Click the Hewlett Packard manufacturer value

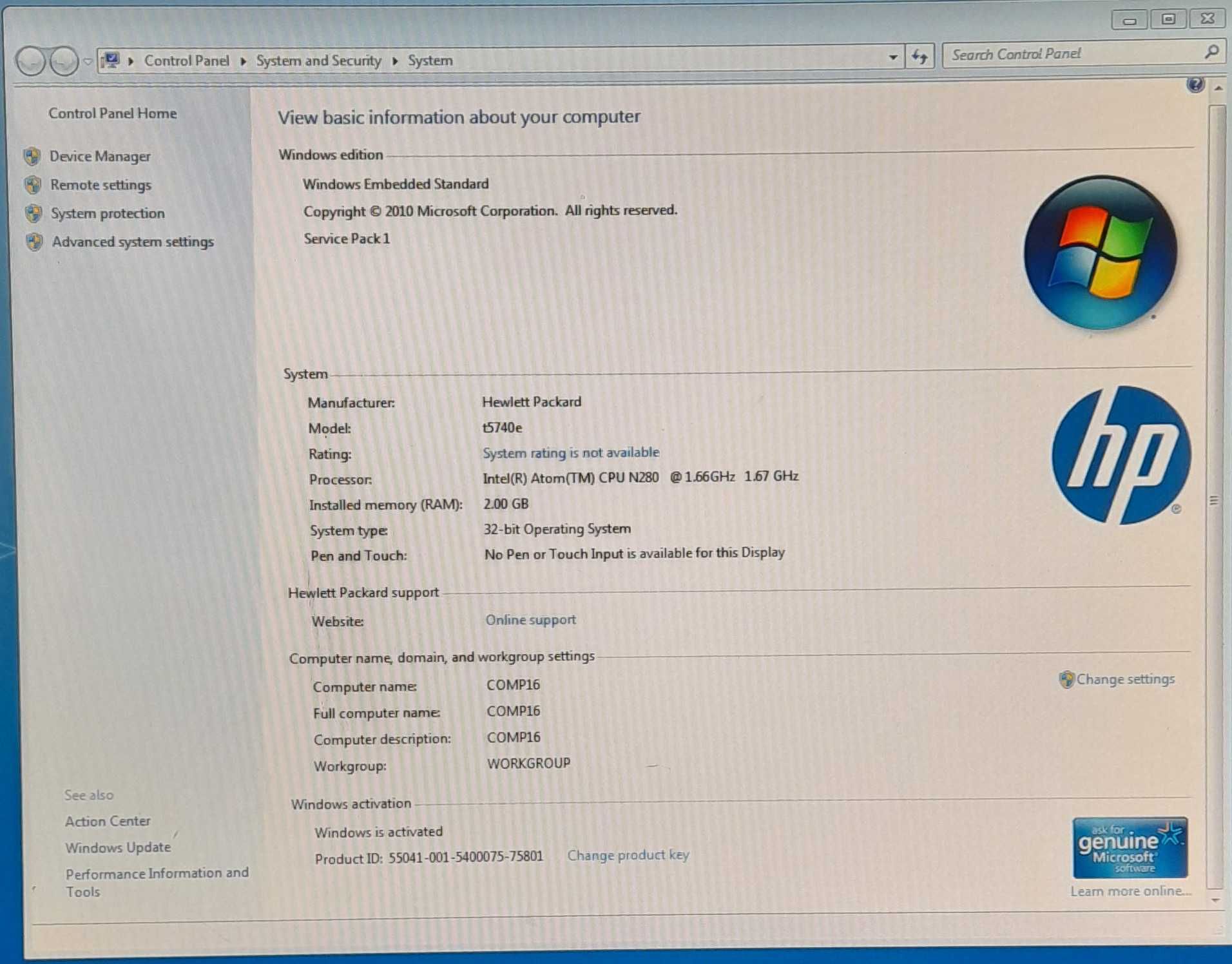tap(532, 401)
